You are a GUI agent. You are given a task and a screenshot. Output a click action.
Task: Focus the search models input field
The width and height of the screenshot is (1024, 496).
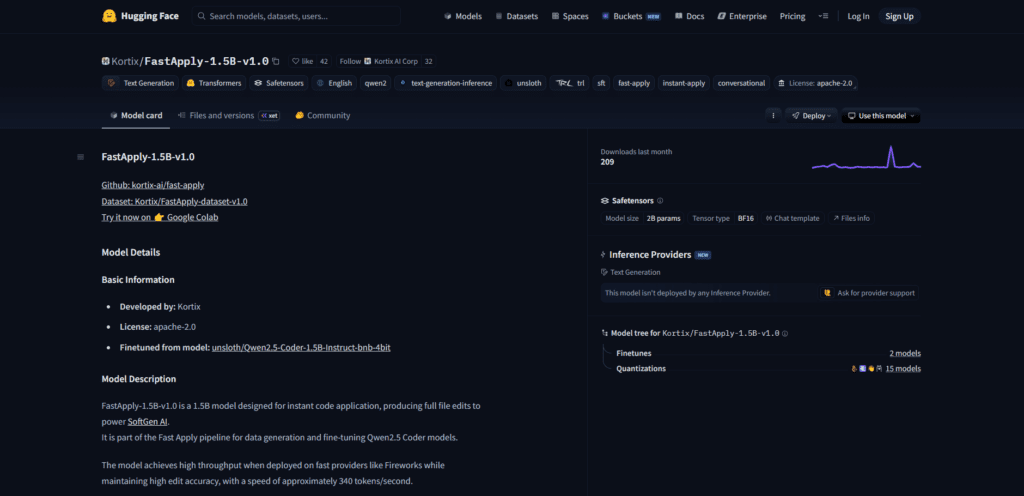[296, 16]
